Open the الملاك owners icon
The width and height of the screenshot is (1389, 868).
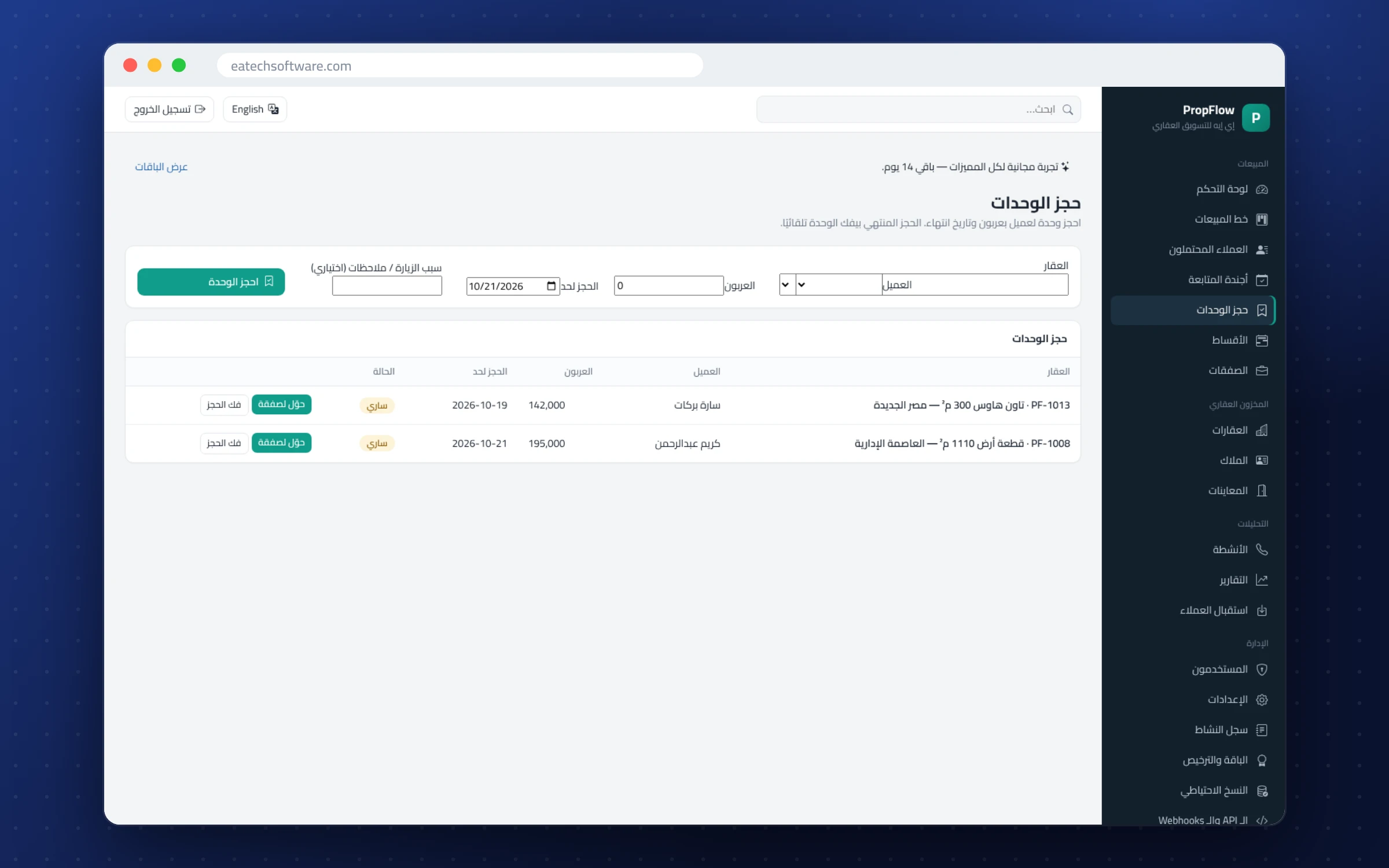tap(1262, 460)
